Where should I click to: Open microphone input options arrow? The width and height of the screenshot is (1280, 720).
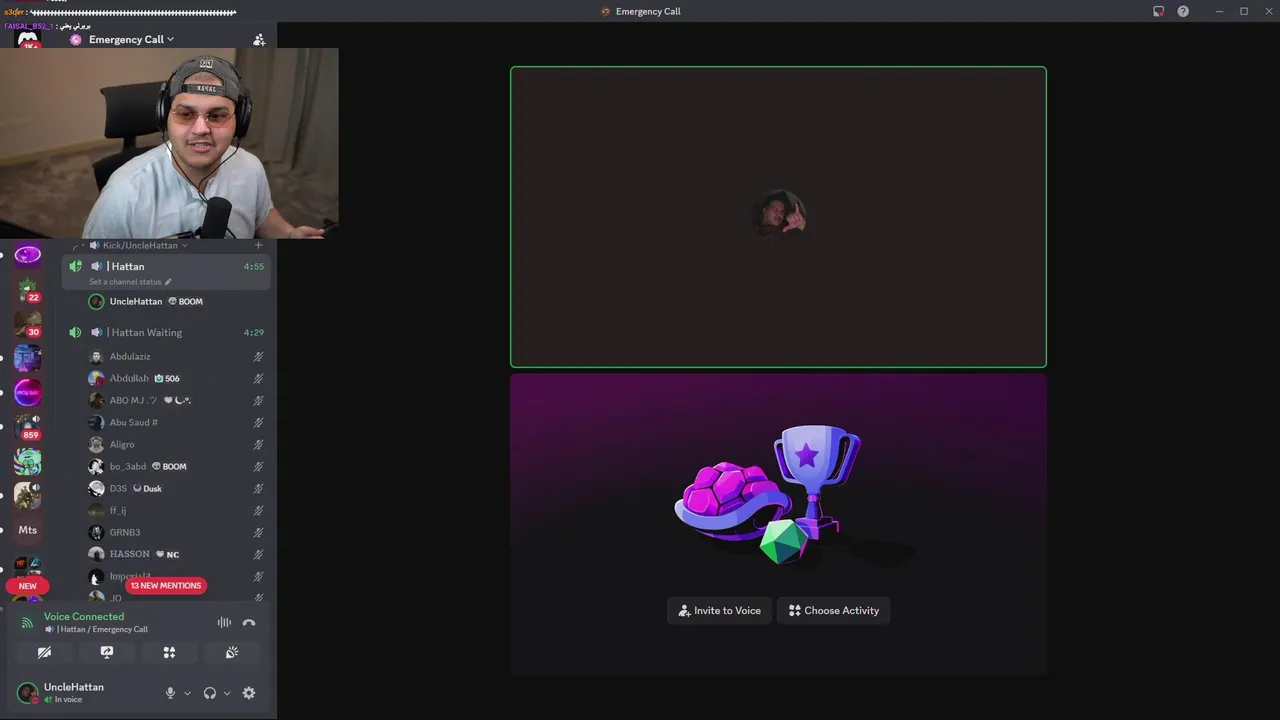coord(187,693)
